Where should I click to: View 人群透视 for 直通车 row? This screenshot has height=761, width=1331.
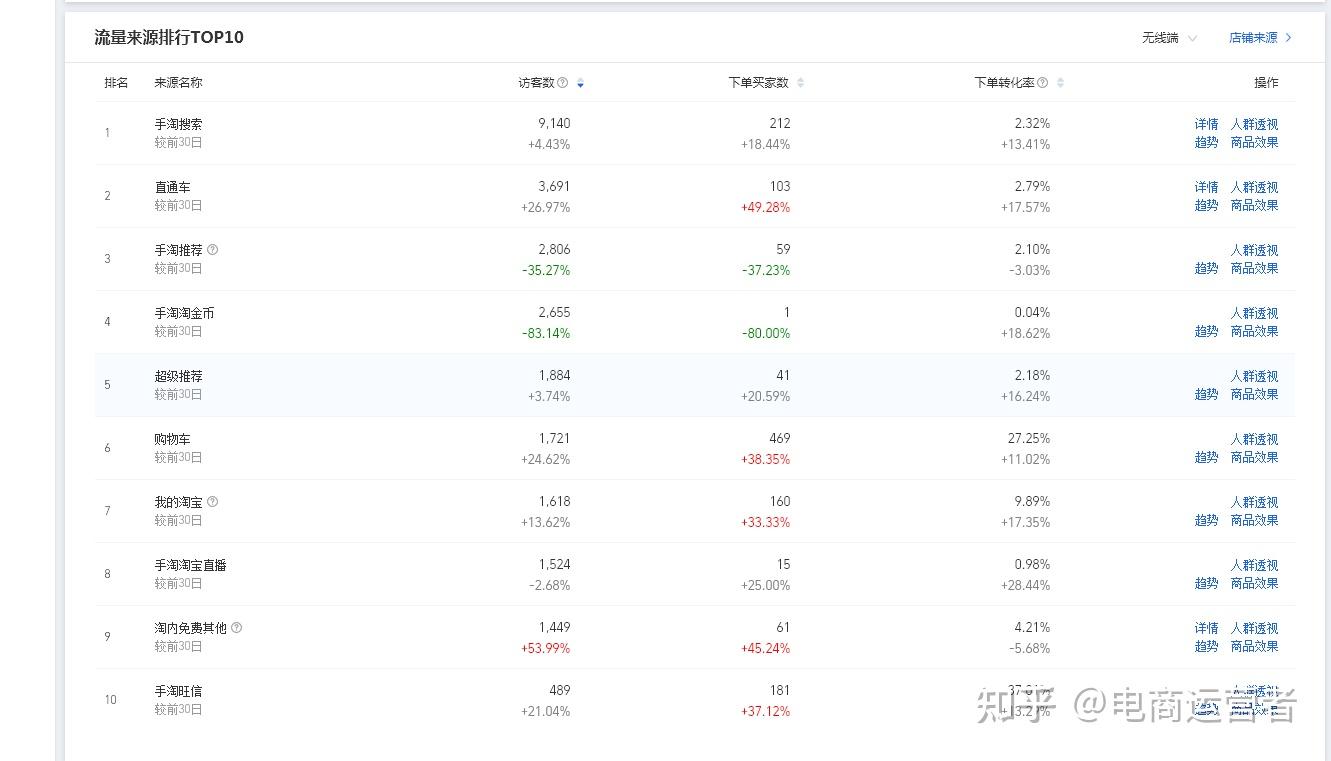1254,187
